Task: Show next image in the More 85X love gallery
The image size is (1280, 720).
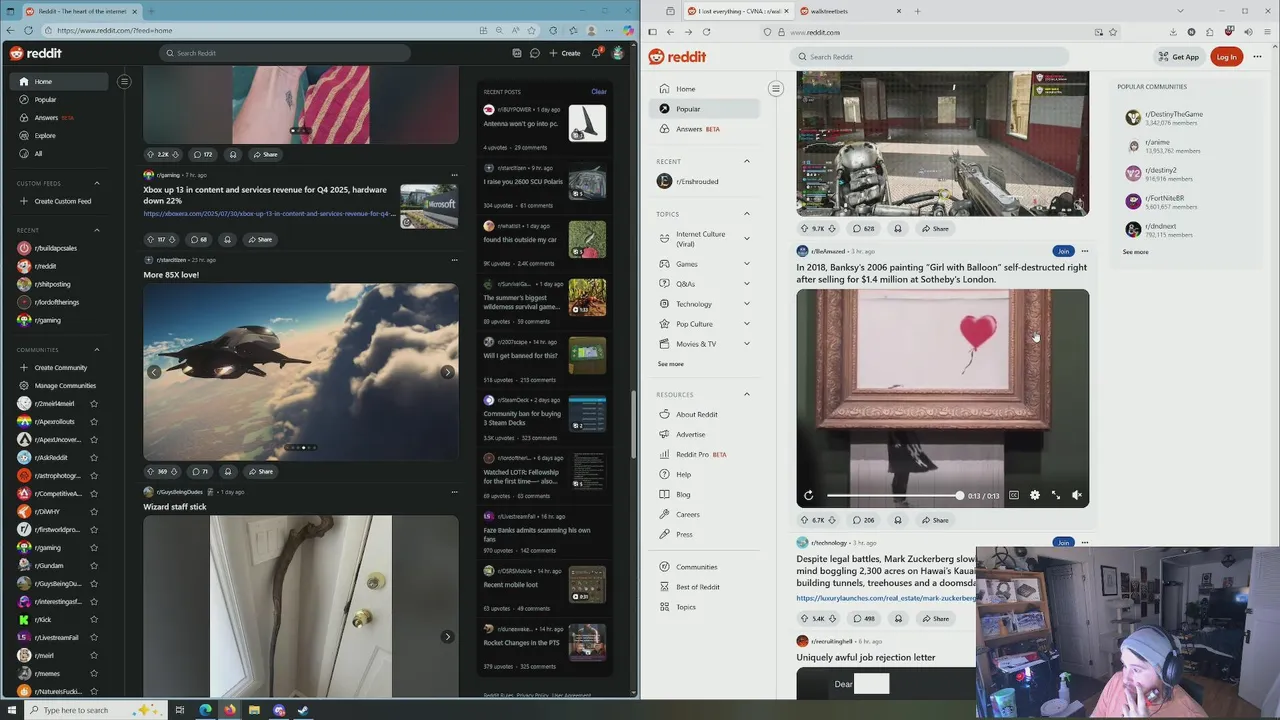Action: 447,372
